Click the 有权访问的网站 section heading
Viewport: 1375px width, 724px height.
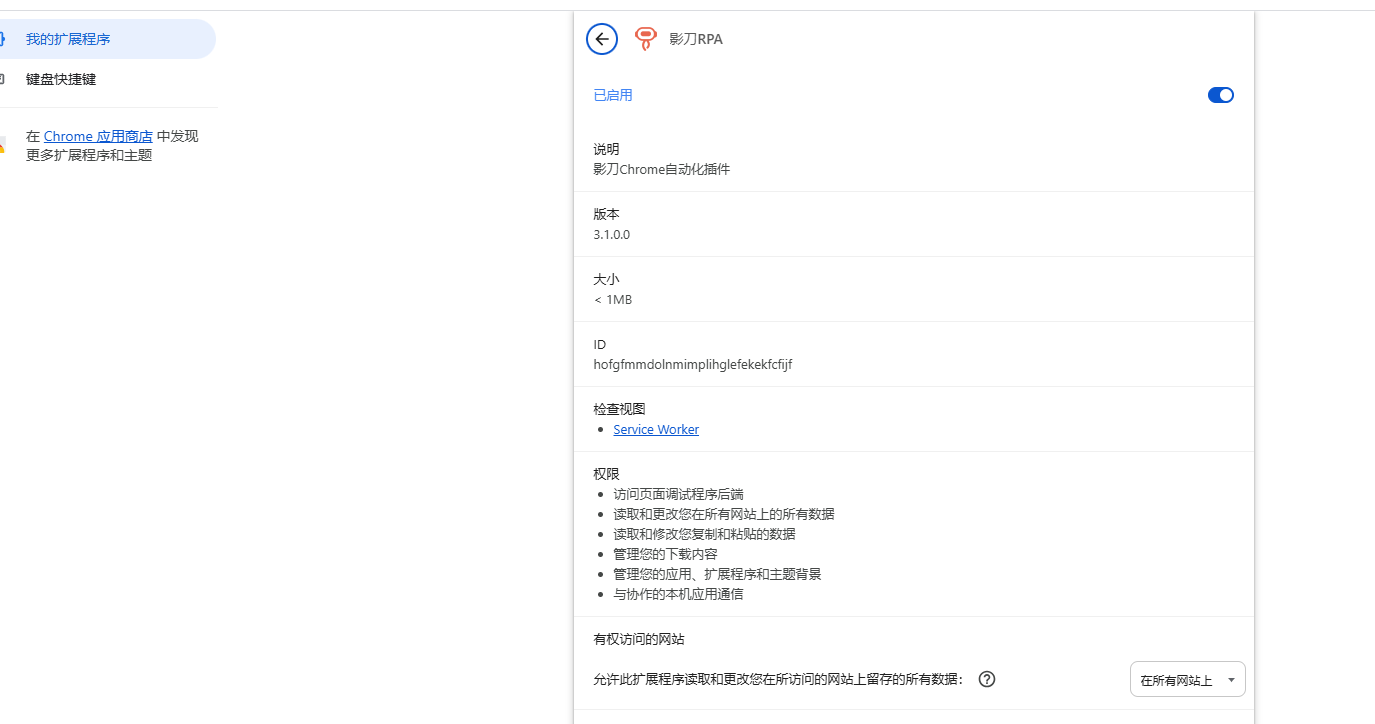pos(639,639)
